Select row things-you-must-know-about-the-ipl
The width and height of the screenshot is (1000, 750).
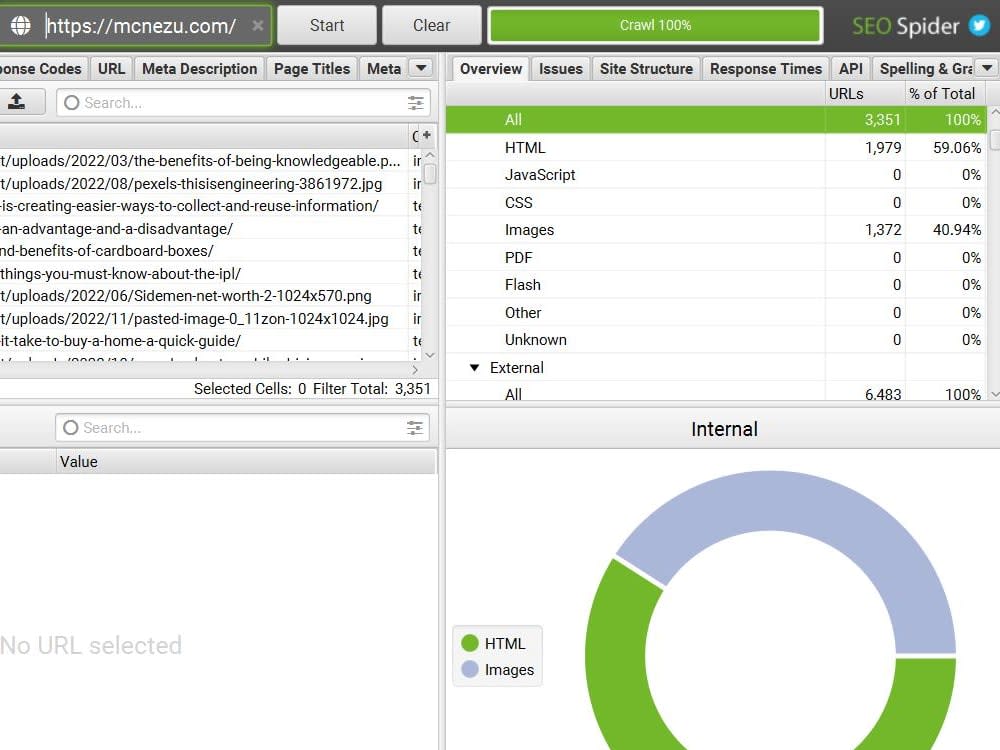[204, 274]
